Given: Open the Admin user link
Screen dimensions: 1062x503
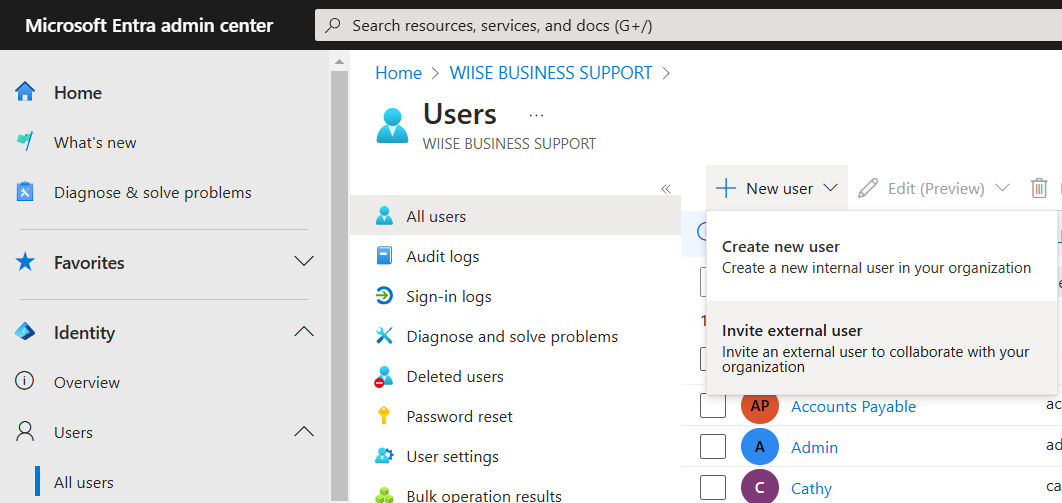Looking at the screenshot, I should (814, 447).
